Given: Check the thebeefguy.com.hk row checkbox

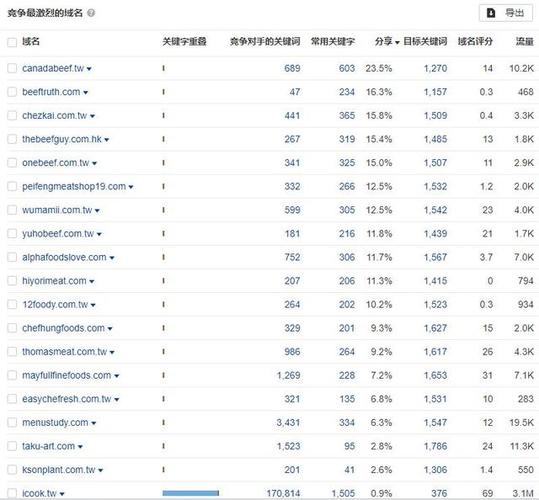Looking at the screenshot, I should click(x=12, y=139).
